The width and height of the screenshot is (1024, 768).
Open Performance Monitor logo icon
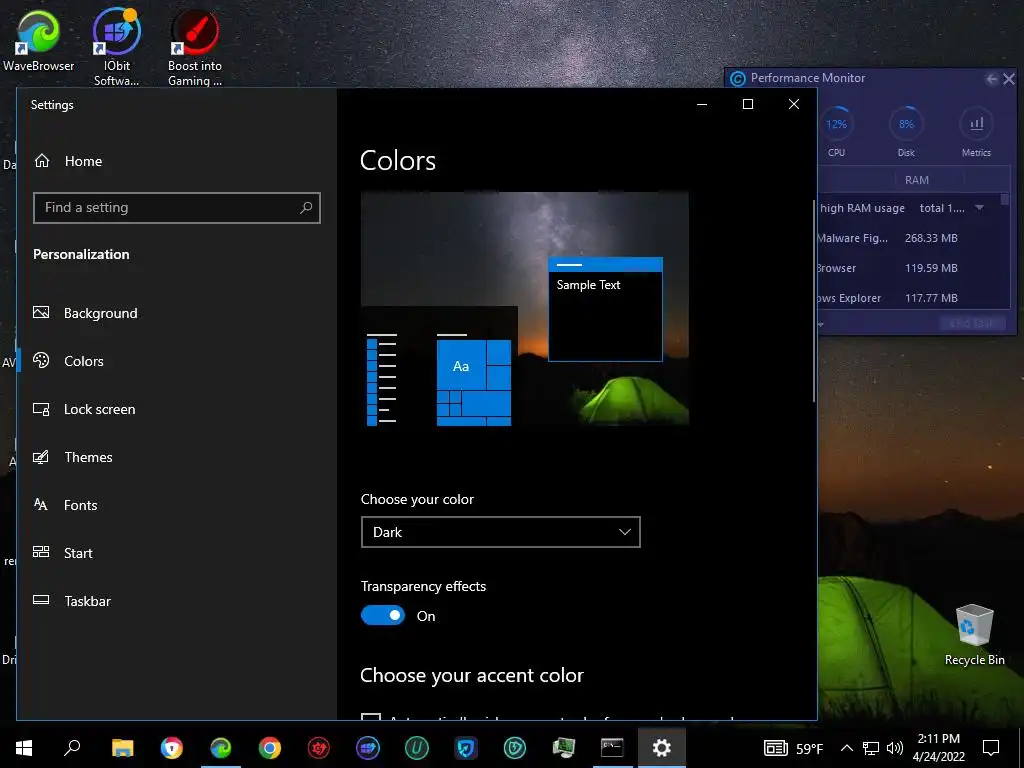point(738,79)
